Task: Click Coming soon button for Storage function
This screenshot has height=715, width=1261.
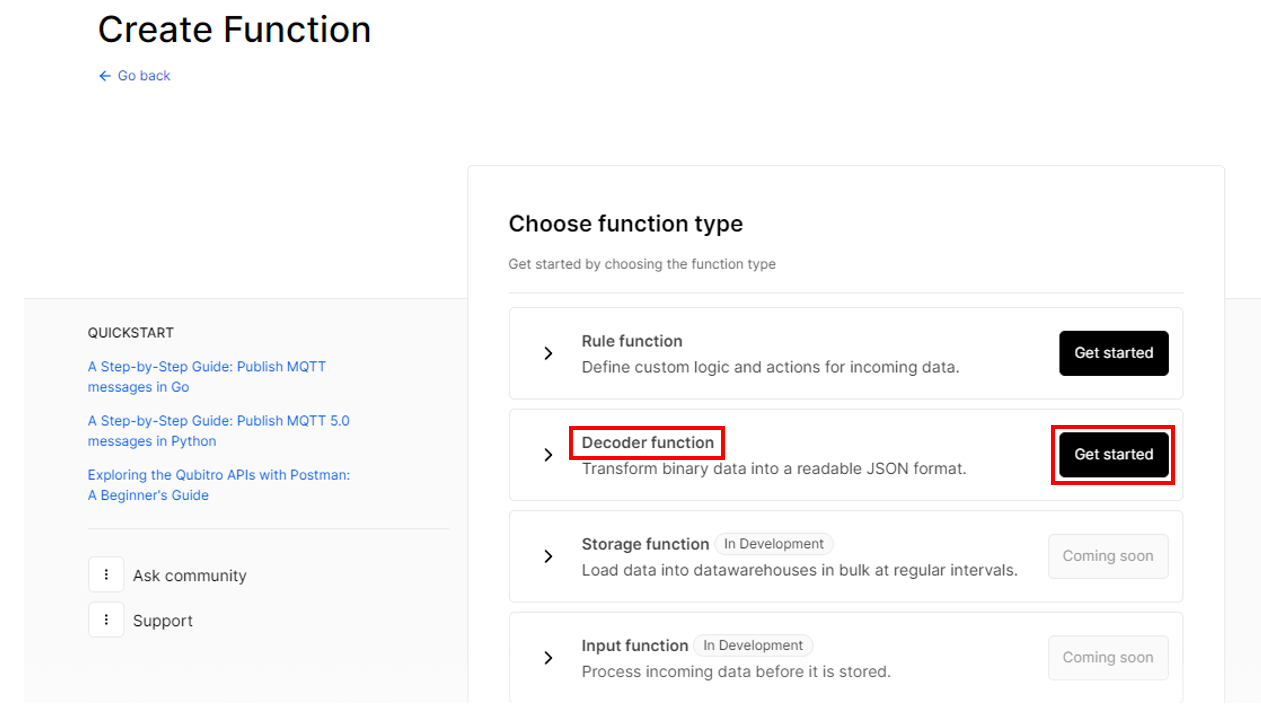Action: point(1108,556)
